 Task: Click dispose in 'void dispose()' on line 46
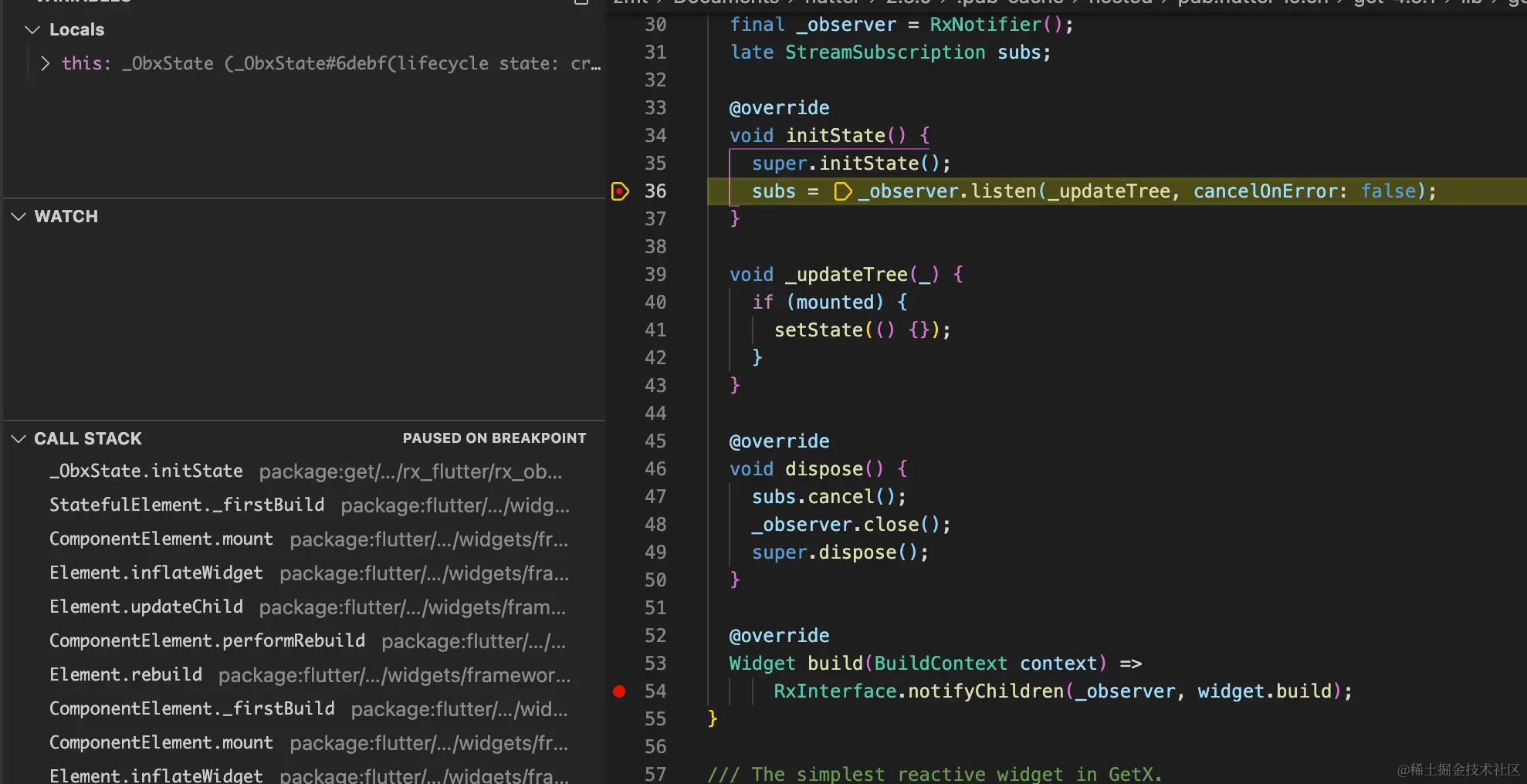(x=824, y=469)
